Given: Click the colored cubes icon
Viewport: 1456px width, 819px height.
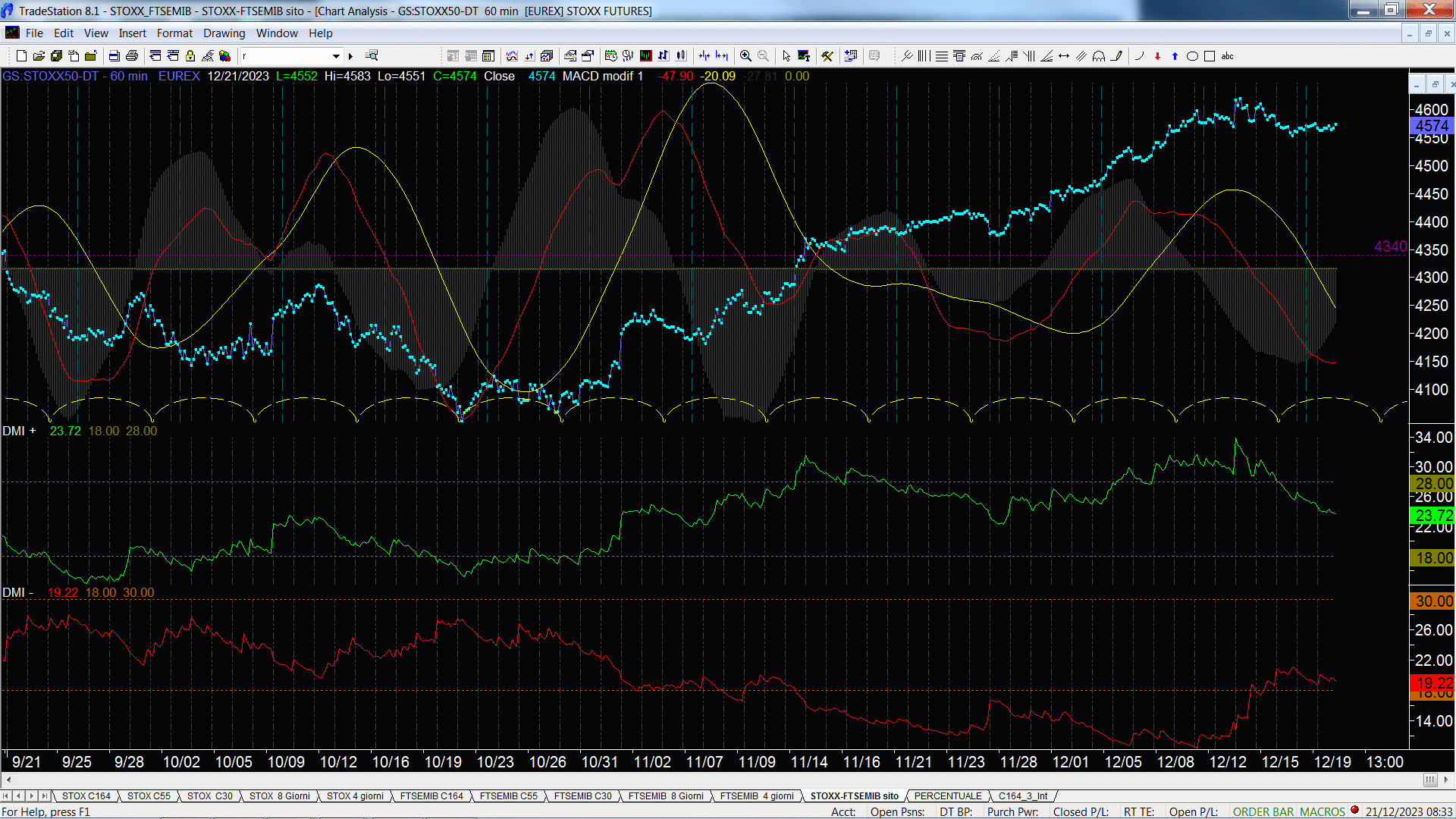Looking at the screenshot, I should (x=224, y=56).
